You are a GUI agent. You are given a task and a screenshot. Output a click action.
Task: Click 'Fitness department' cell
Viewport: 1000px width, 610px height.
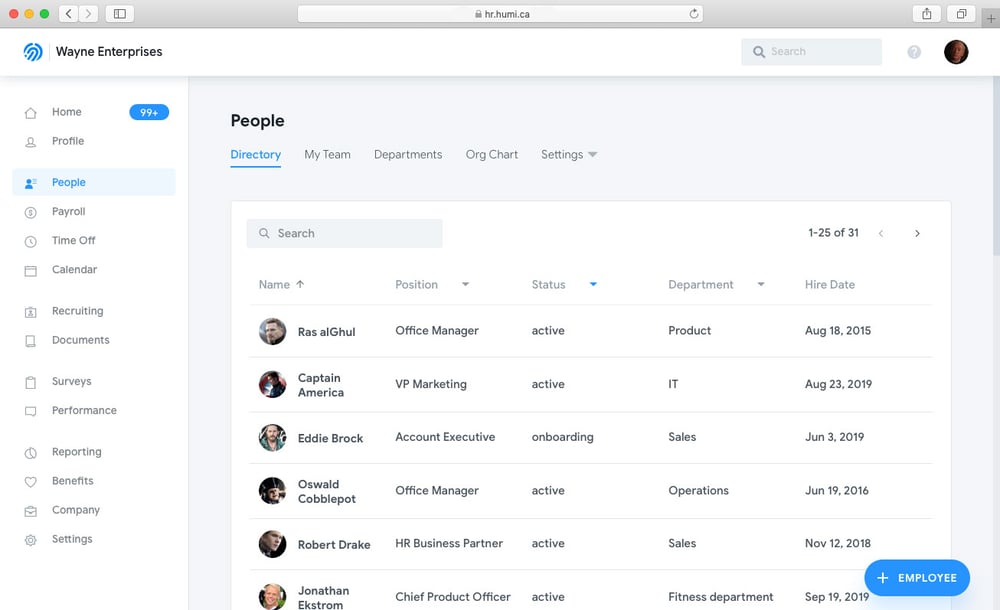(720, 597)
